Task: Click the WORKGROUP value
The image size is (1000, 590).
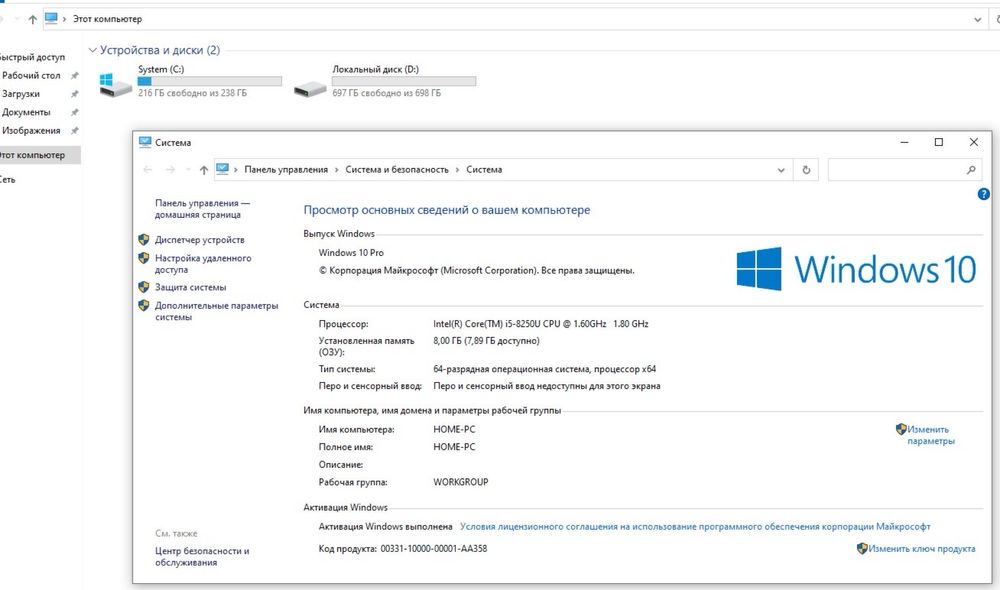Action: click(460, 482)
